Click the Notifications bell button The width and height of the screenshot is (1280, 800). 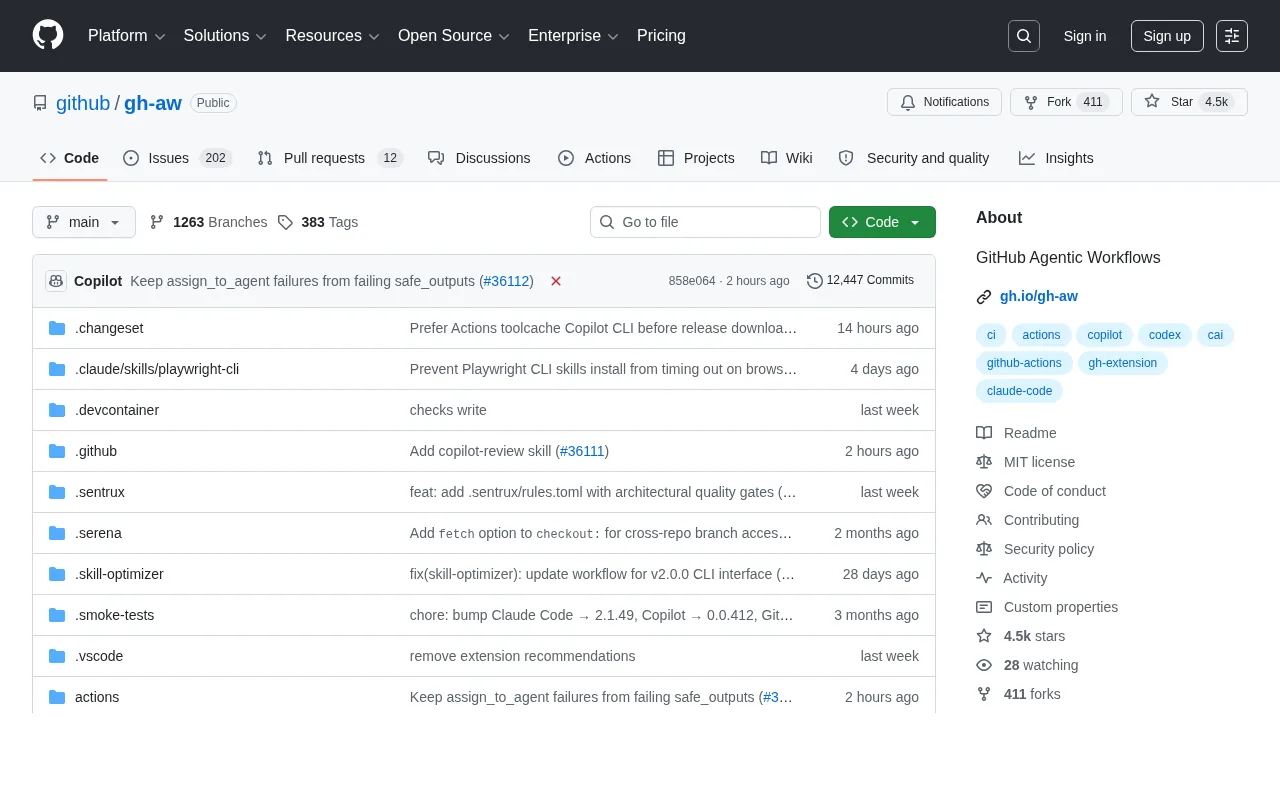coord(944,102)
